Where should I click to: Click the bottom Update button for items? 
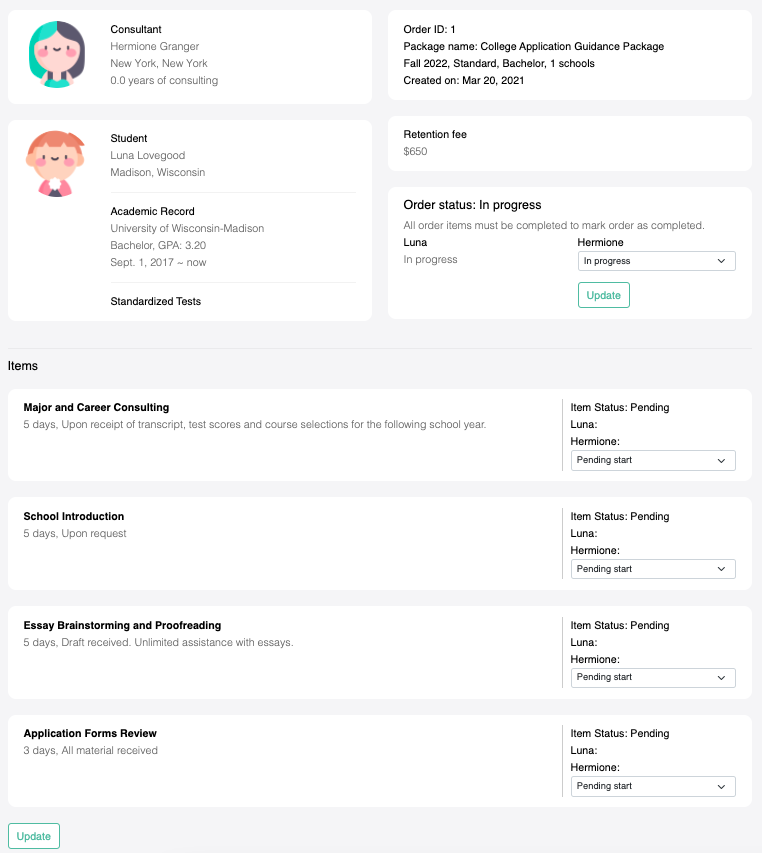point(34,836)
